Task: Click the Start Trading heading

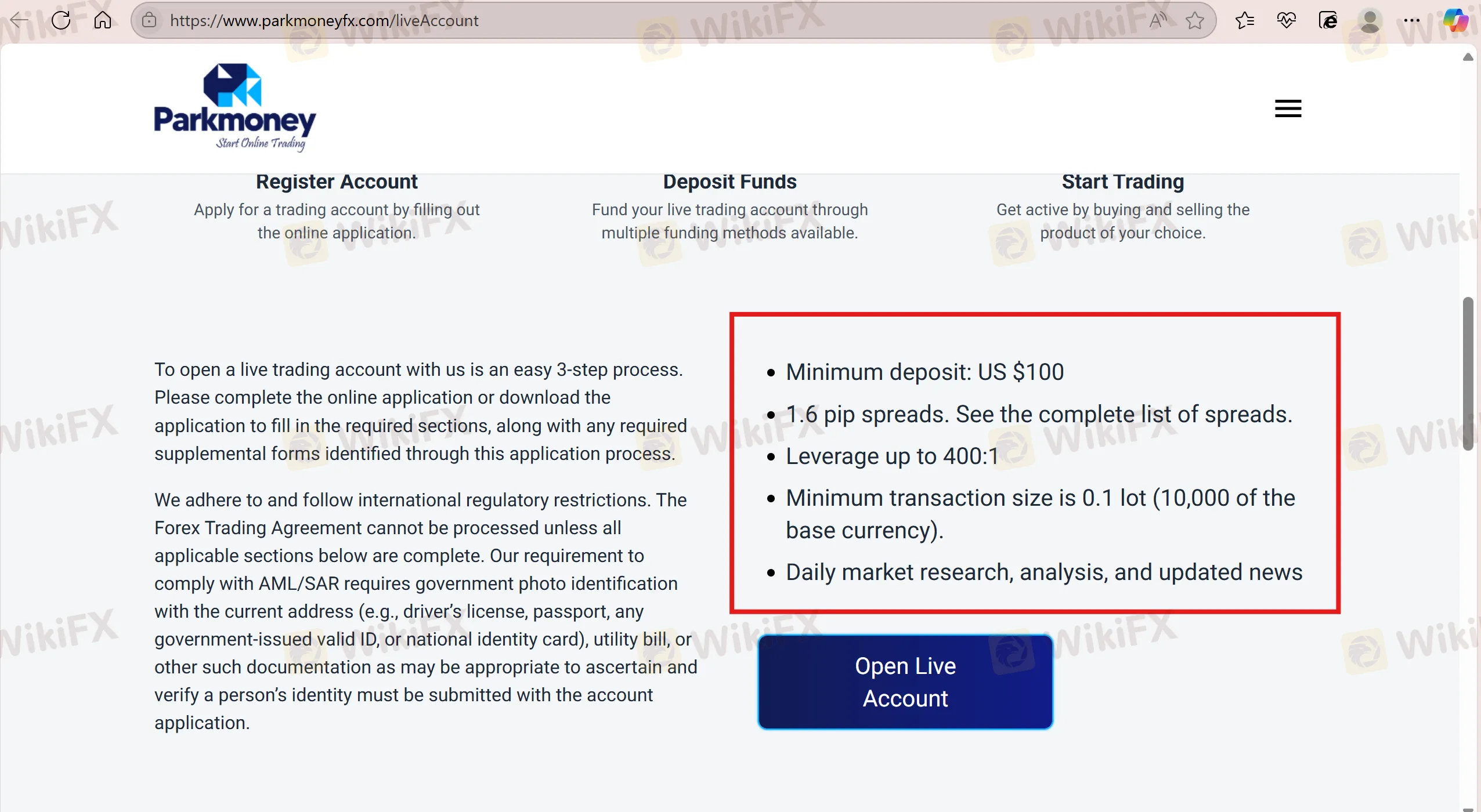Action: coord(1122,182)
